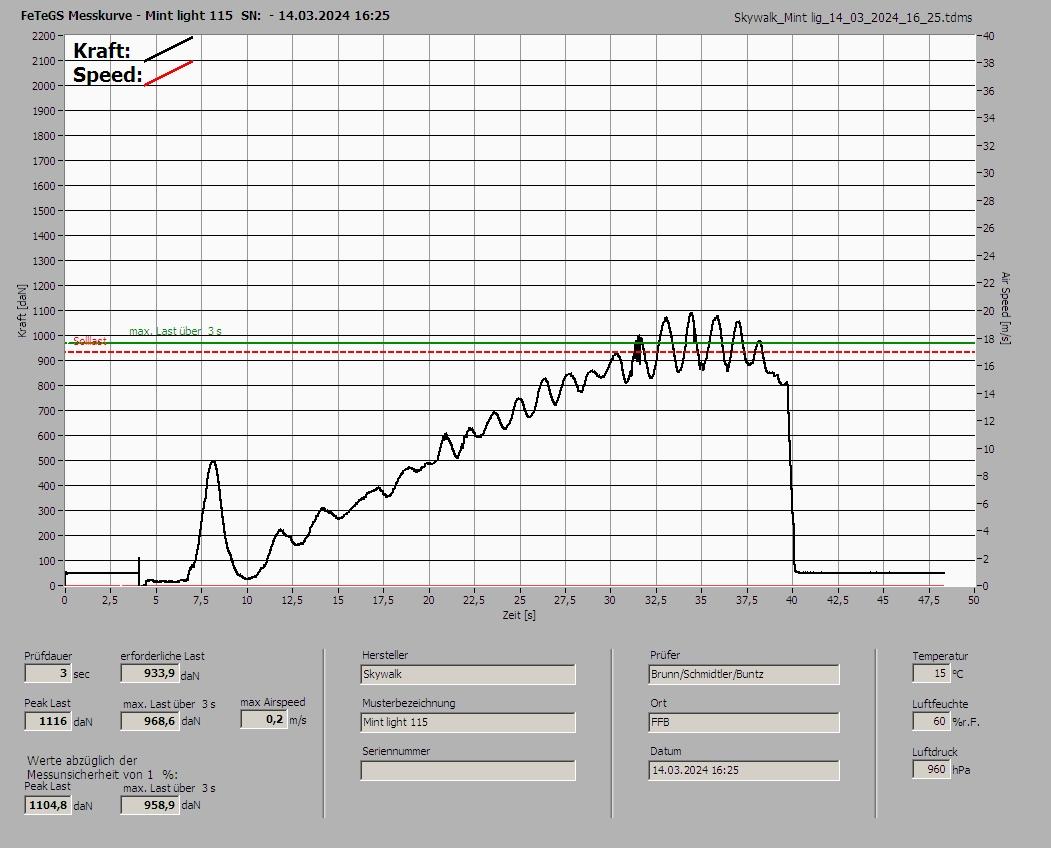Click the FeTeGS Messkurve chart title
Screen dimensions: 1051x848
(x=205, y=15)
